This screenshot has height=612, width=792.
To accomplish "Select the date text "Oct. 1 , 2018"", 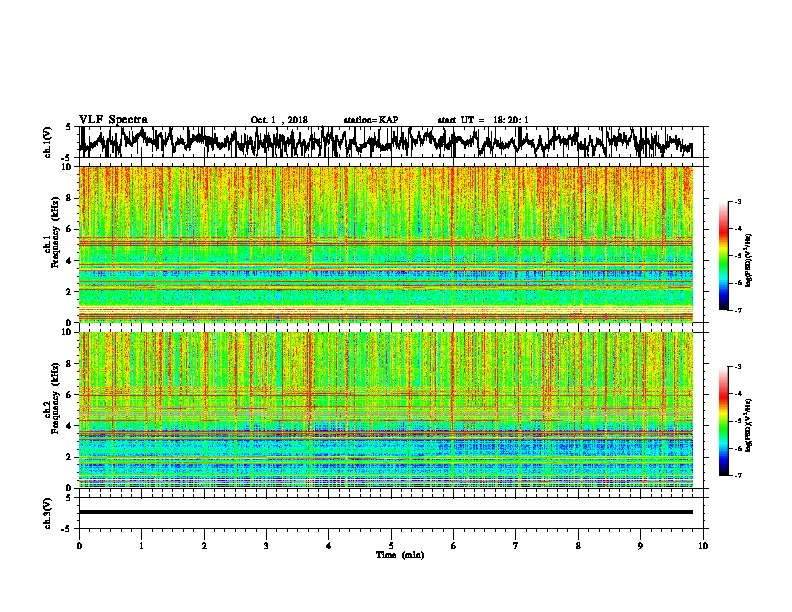I will [279, 120].
